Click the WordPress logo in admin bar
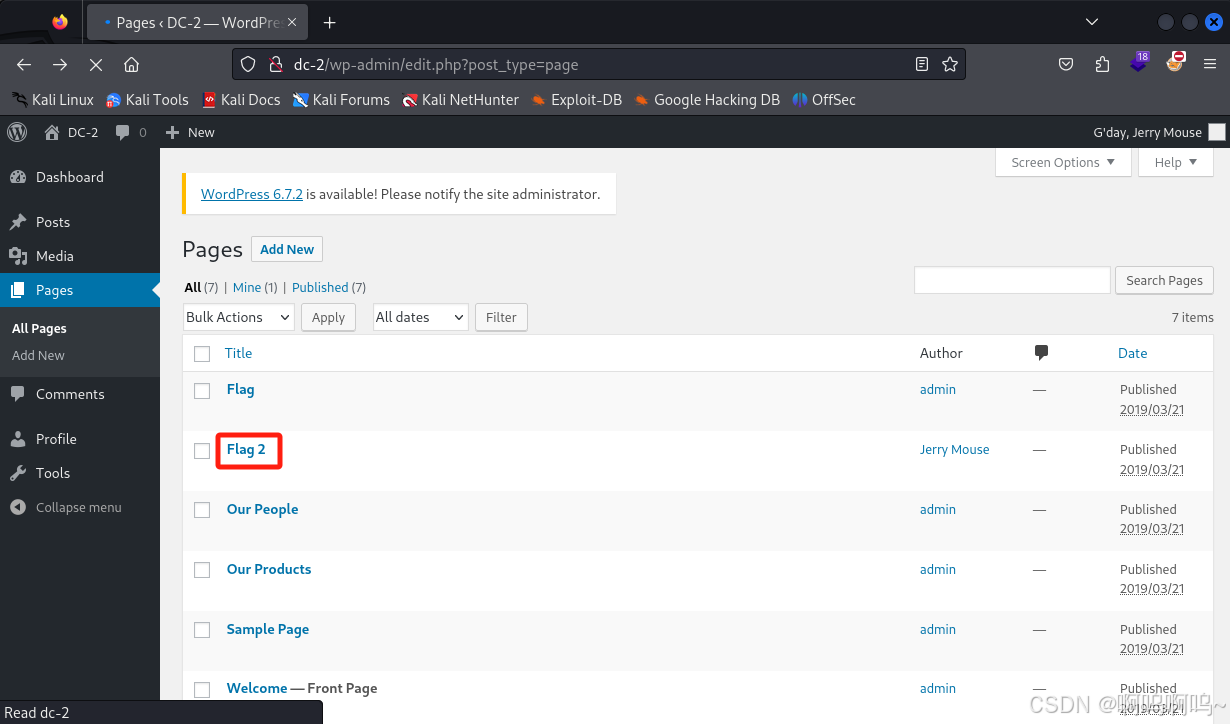The height and width of the screenshot is (724, 1230). coord(17,131)
